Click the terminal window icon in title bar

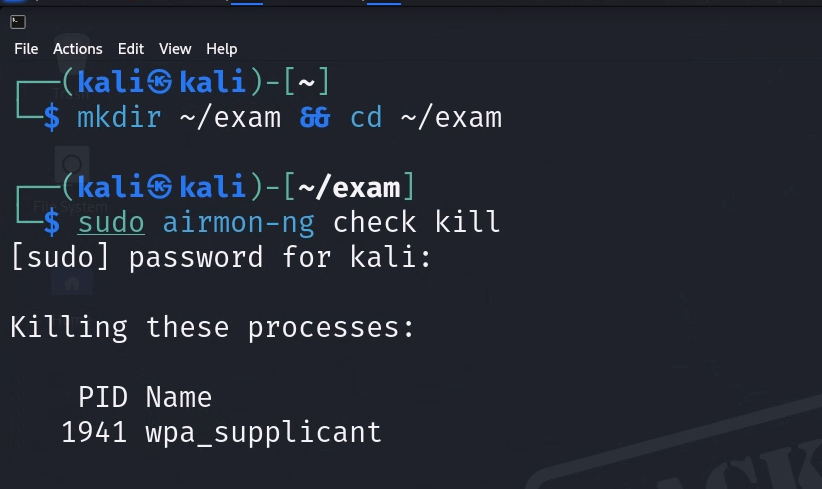click(18, 21)
